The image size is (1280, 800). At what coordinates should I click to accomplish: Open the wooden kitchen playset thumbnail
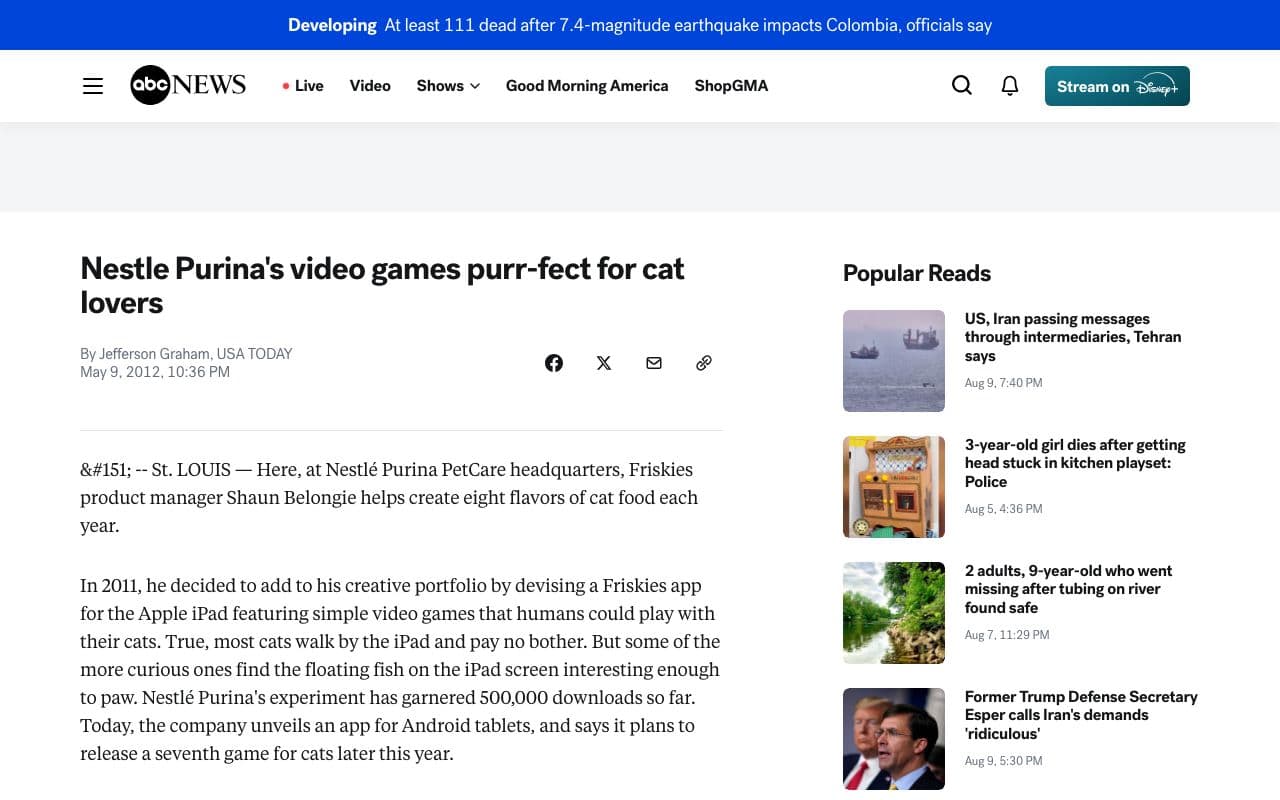coord(894,487)
